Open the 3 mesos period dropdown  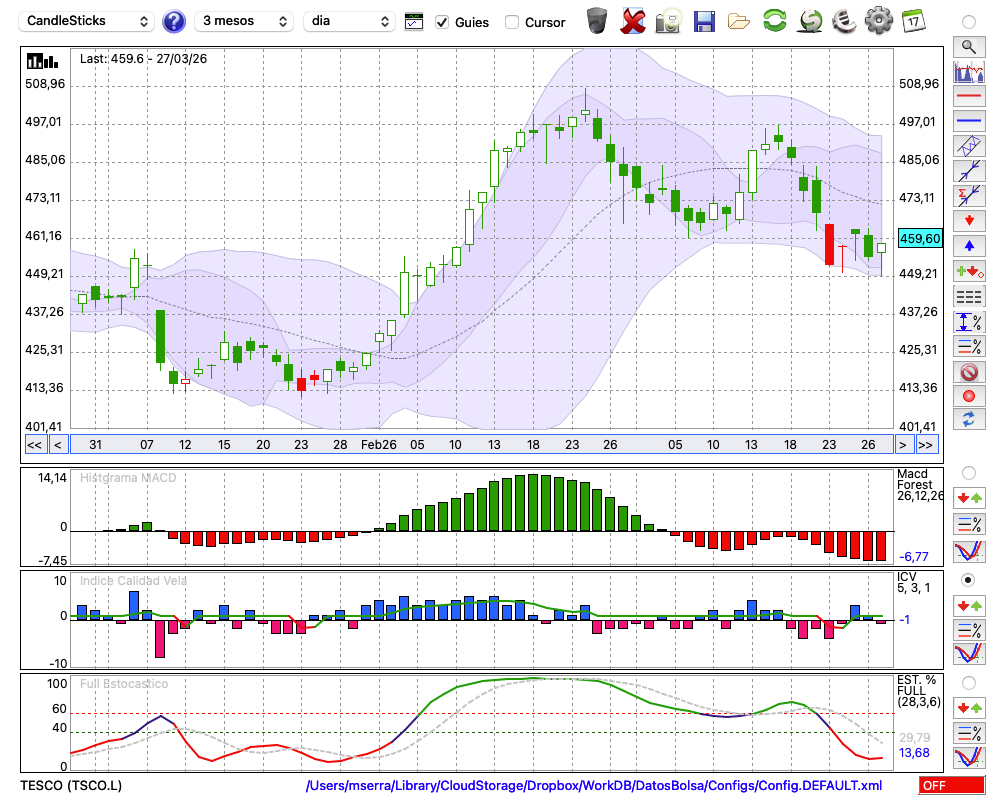(244, 21)
